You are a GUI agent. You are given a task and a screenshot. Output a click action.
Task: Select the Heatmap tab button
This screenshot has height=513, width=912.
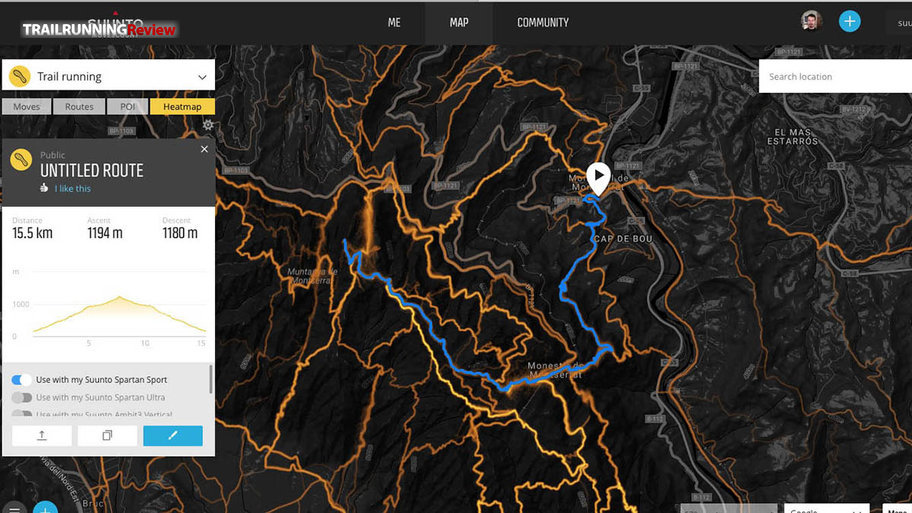(x=182, y=106)
